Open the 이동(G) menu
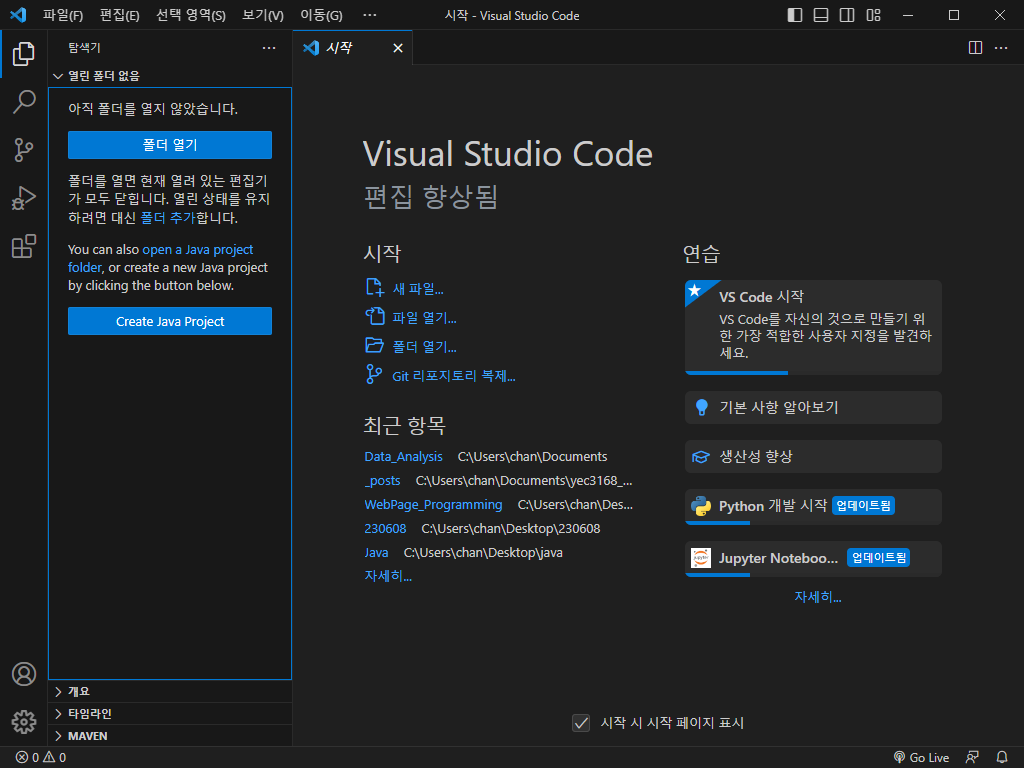 tap(321, 15)
